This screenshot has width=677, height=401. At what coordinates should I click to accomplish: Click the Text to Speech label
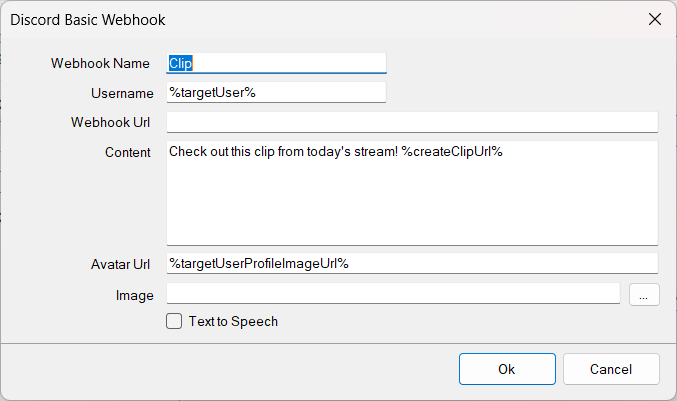click(x=233, y=322)
